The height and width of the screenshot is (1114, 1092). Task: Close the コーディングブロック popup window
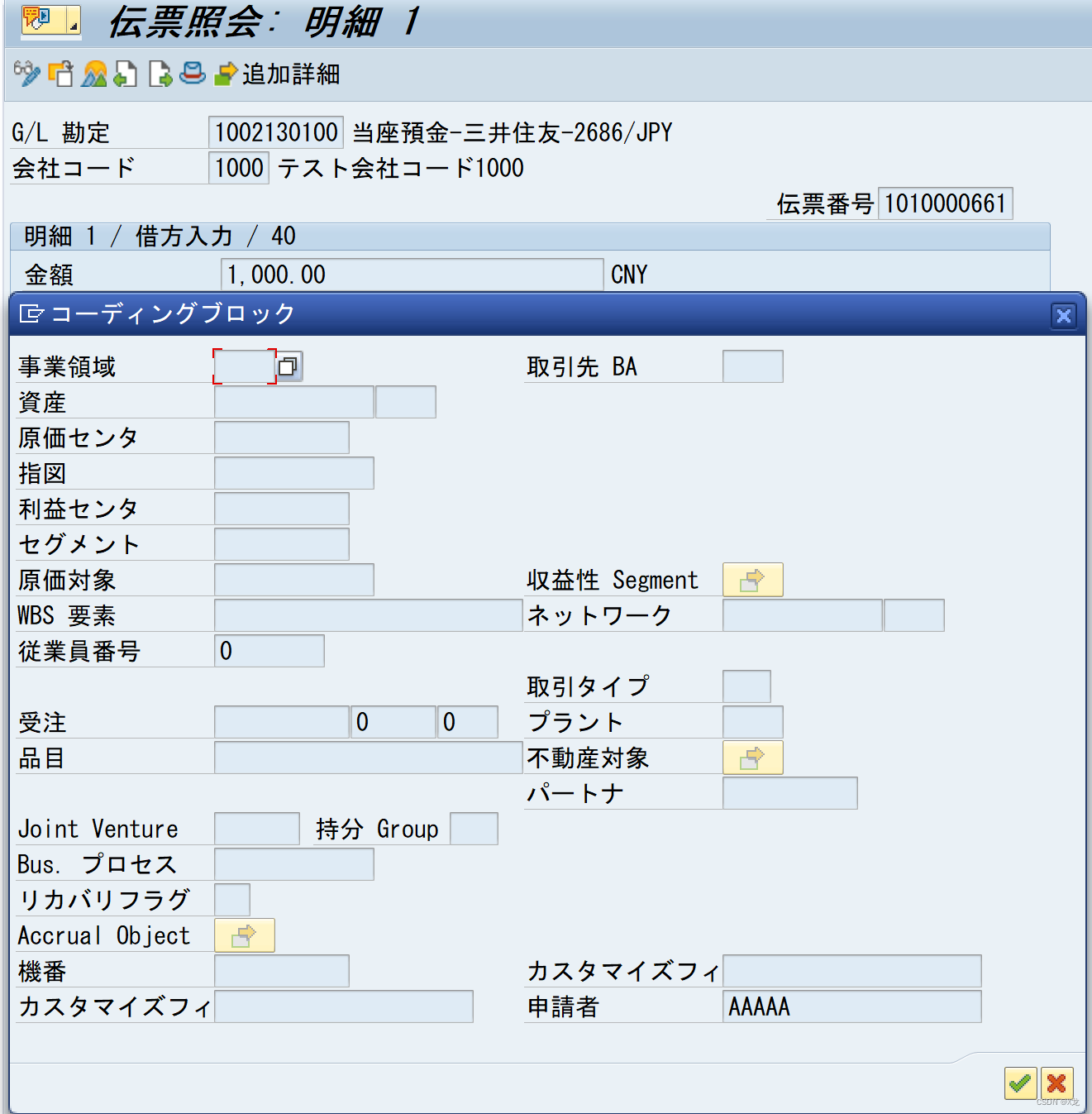1063,315
